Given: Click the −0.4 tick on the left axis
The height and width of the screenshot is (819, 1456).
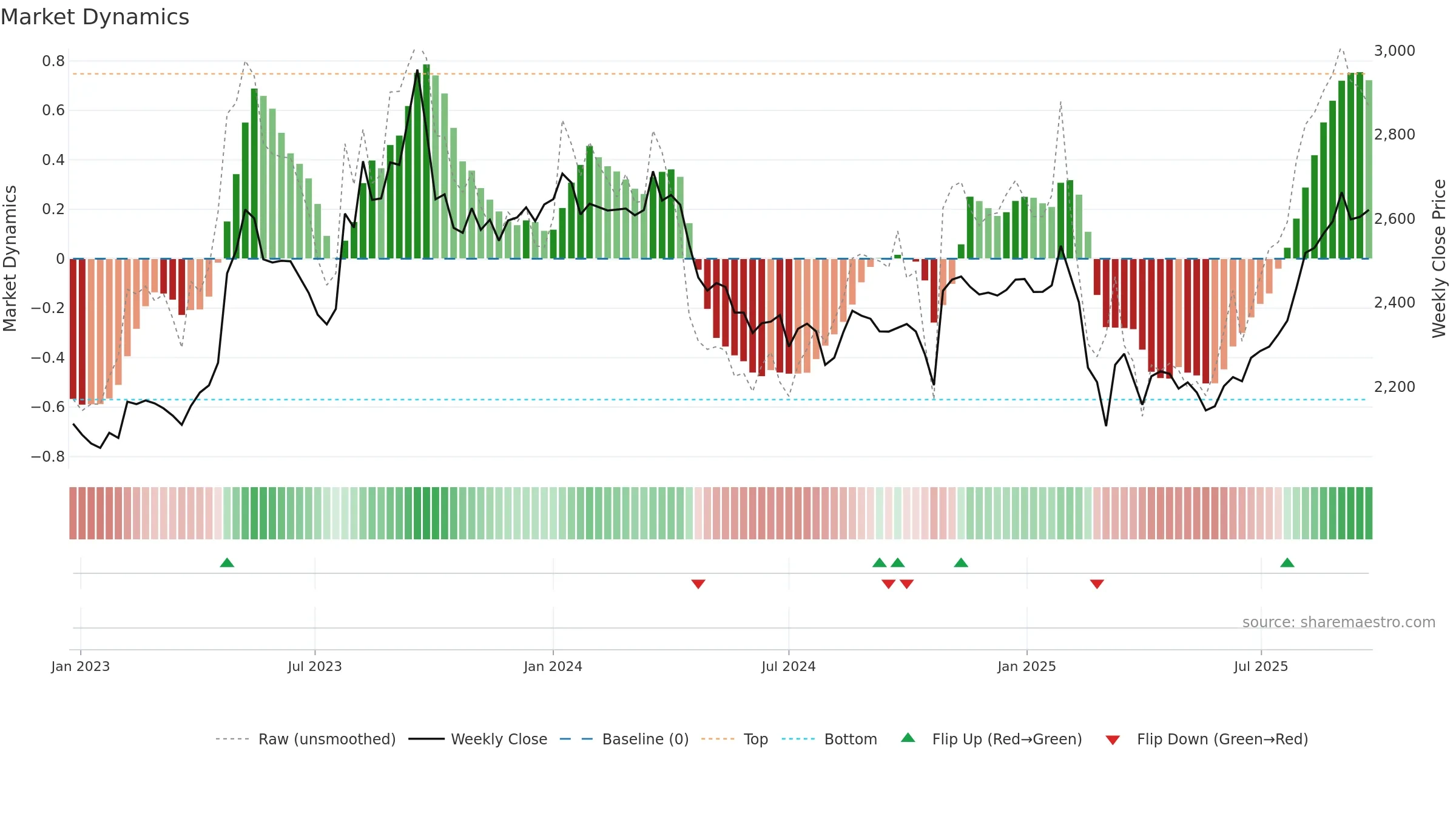Looking at the screenshot, I should (x=48, y=357).
